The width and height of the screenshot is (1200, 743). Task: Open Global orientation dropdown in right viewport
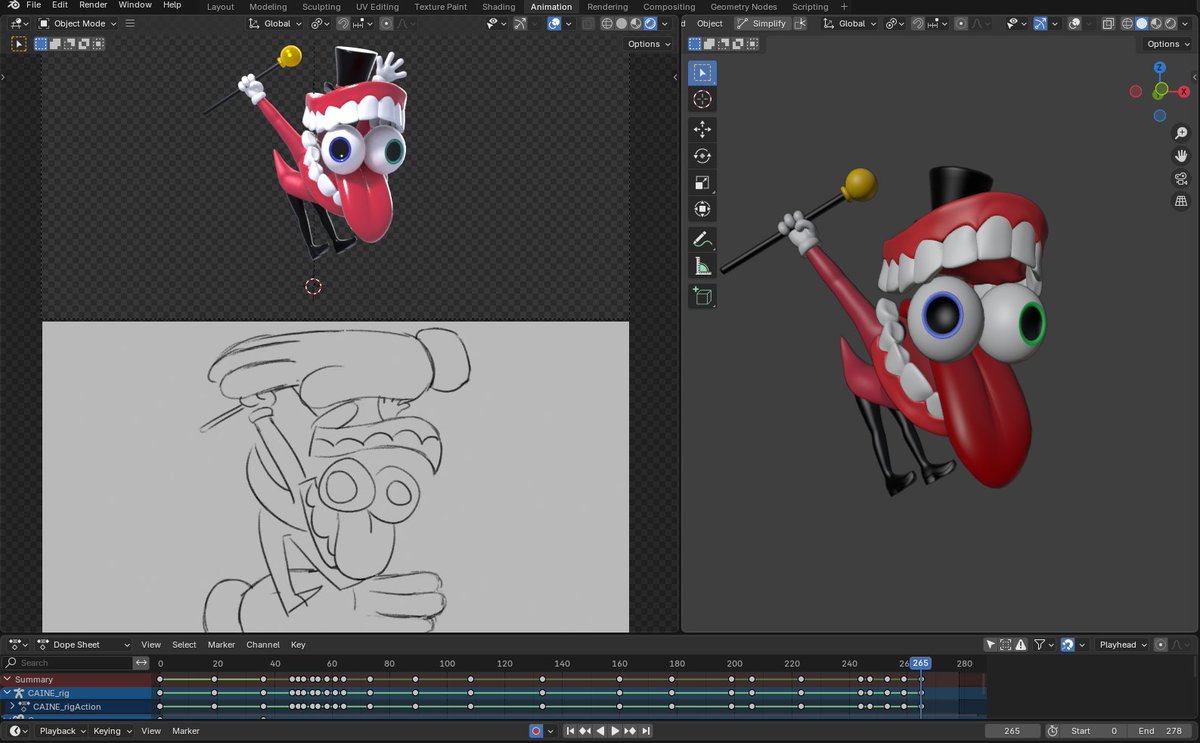851,23
